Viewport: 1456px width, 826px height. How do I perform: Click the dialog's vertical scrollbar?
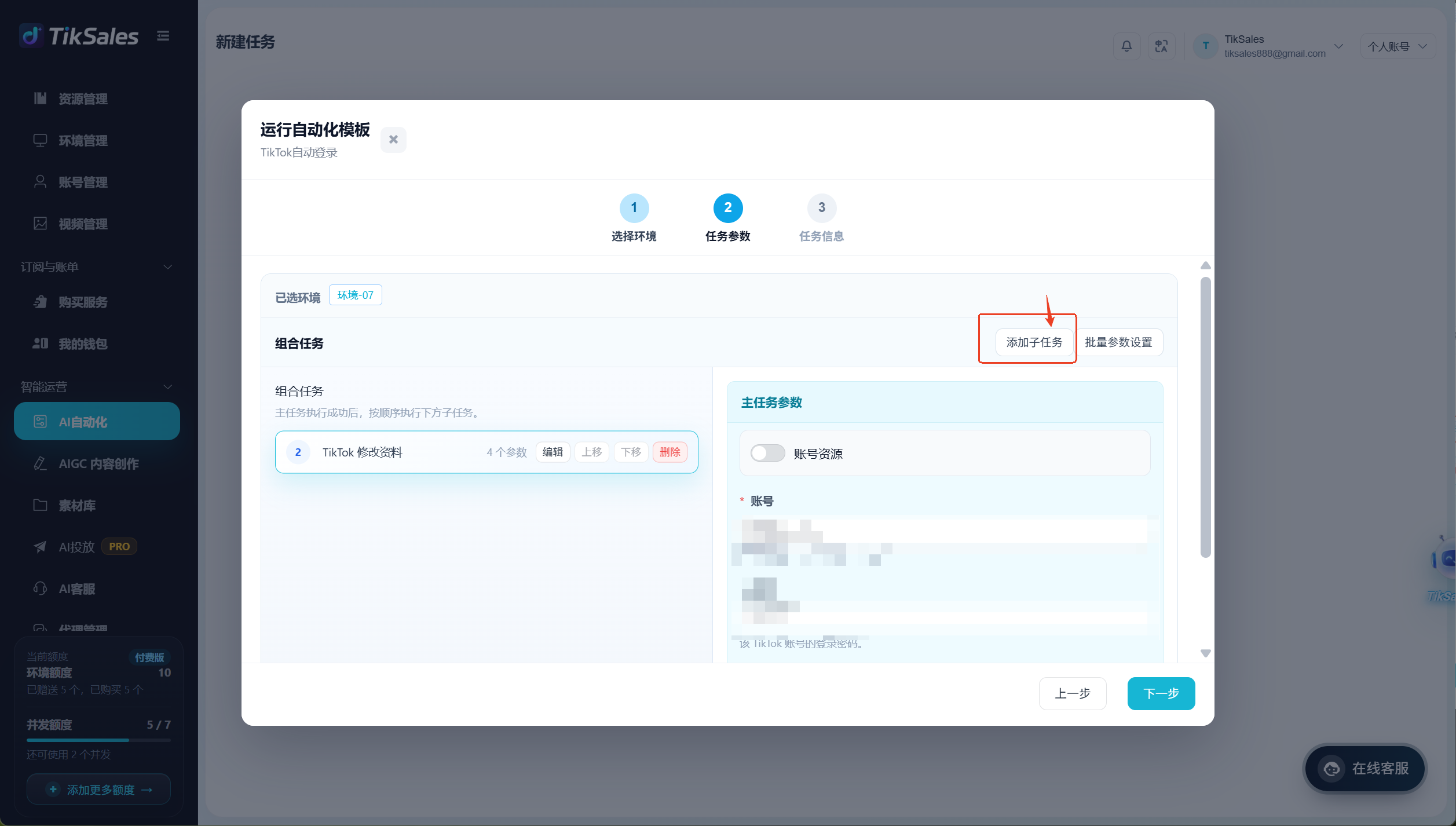click(x=1206, y=417)
